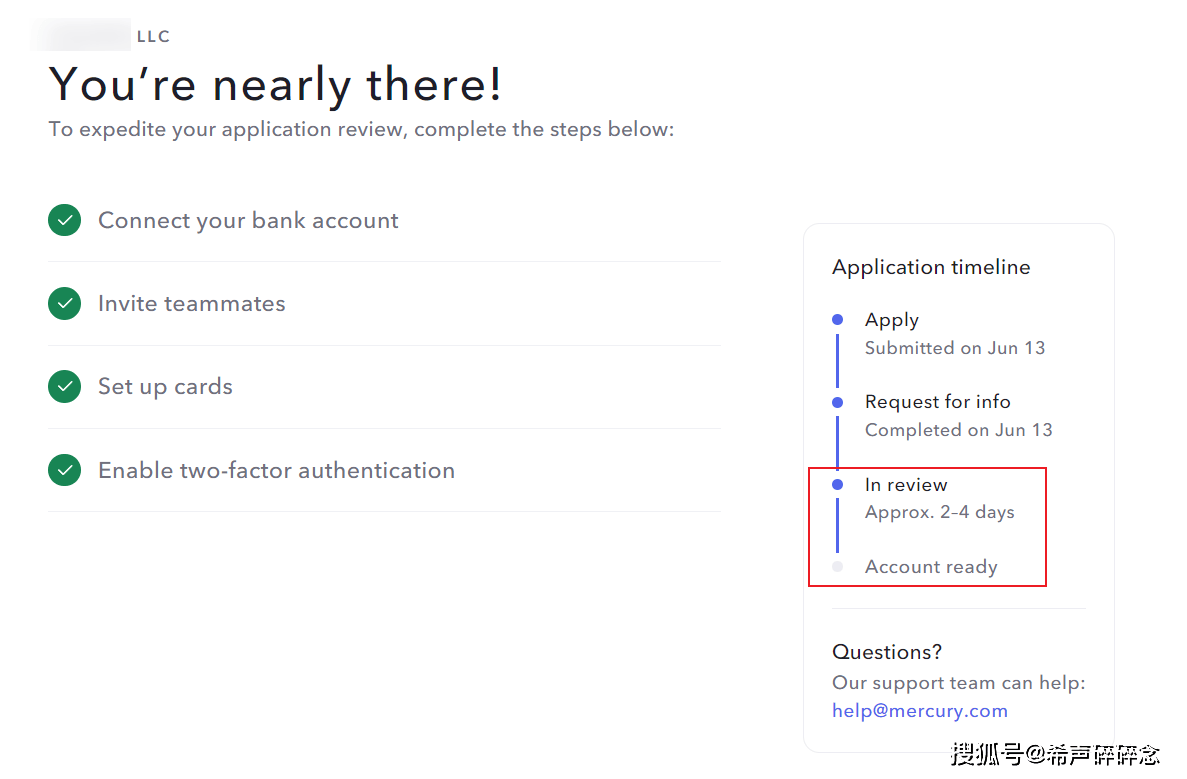Open Enable two-factor authentication step
This screenshot has height=779, width=1187.
(x=276, y=470)
